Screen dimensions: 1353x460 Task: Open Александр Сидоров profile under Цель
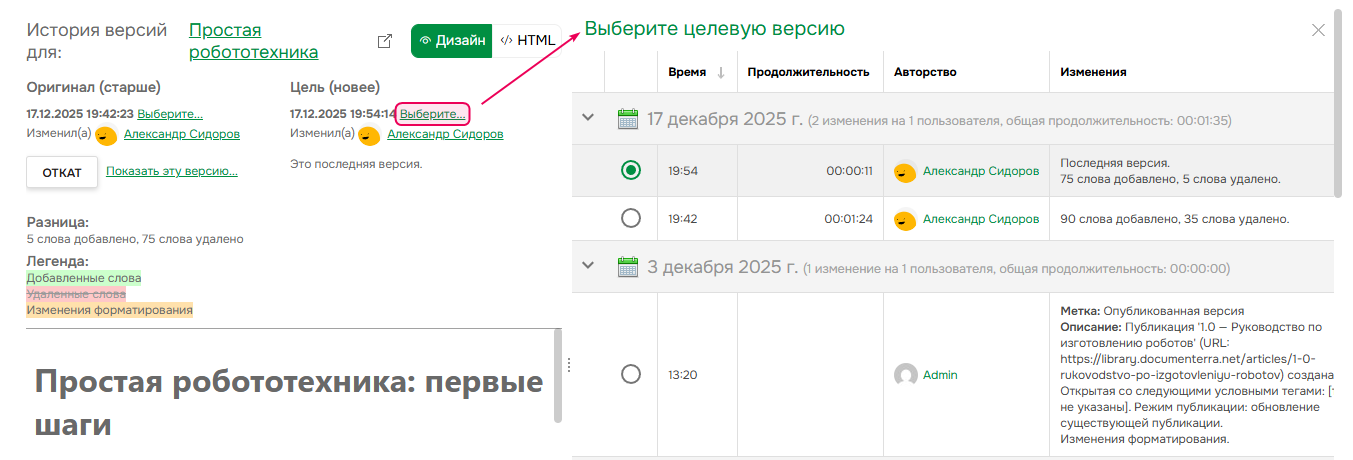pos(445,134)
